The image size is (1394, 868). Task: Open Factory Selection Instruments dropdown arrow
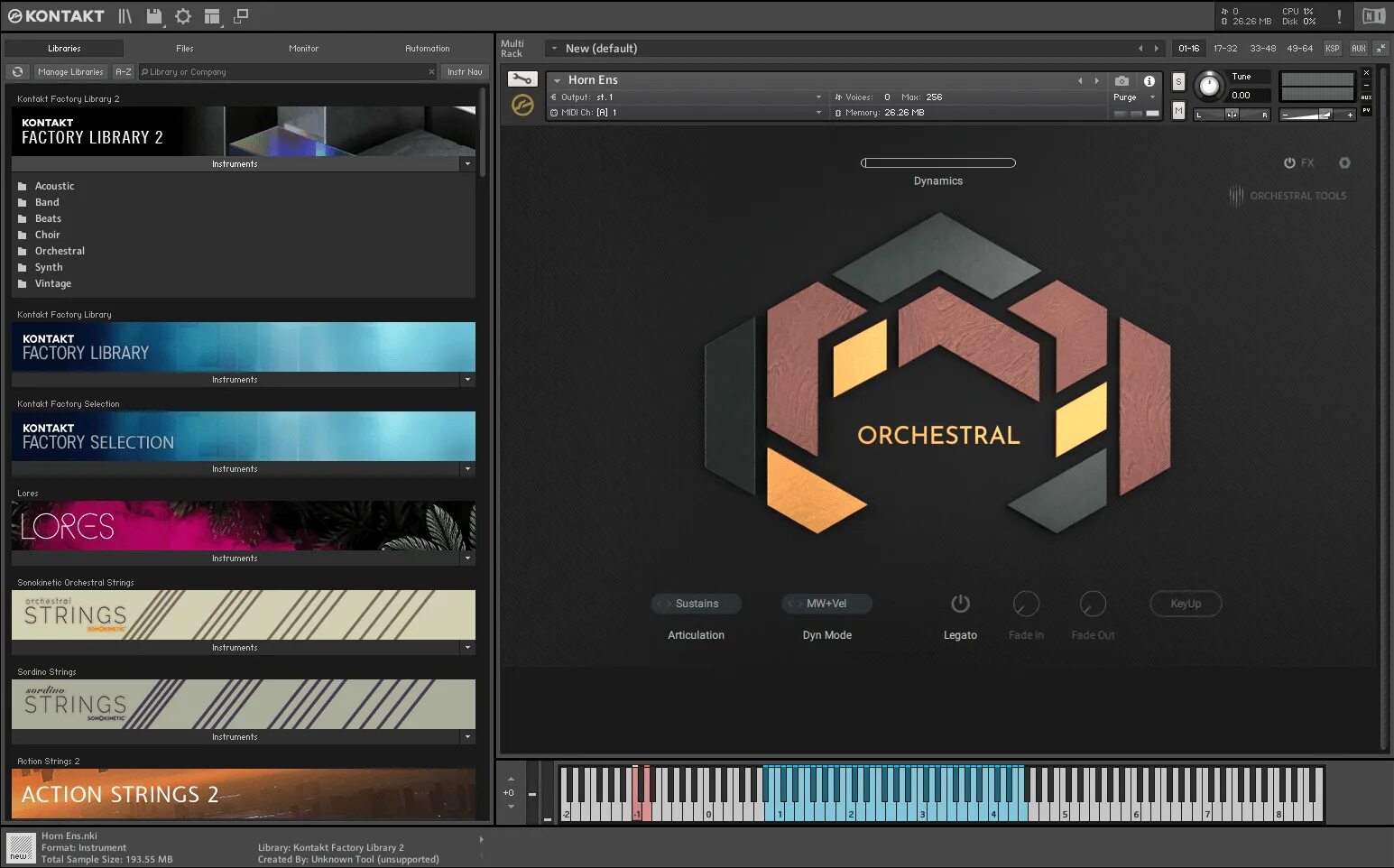tap(467, 469)
